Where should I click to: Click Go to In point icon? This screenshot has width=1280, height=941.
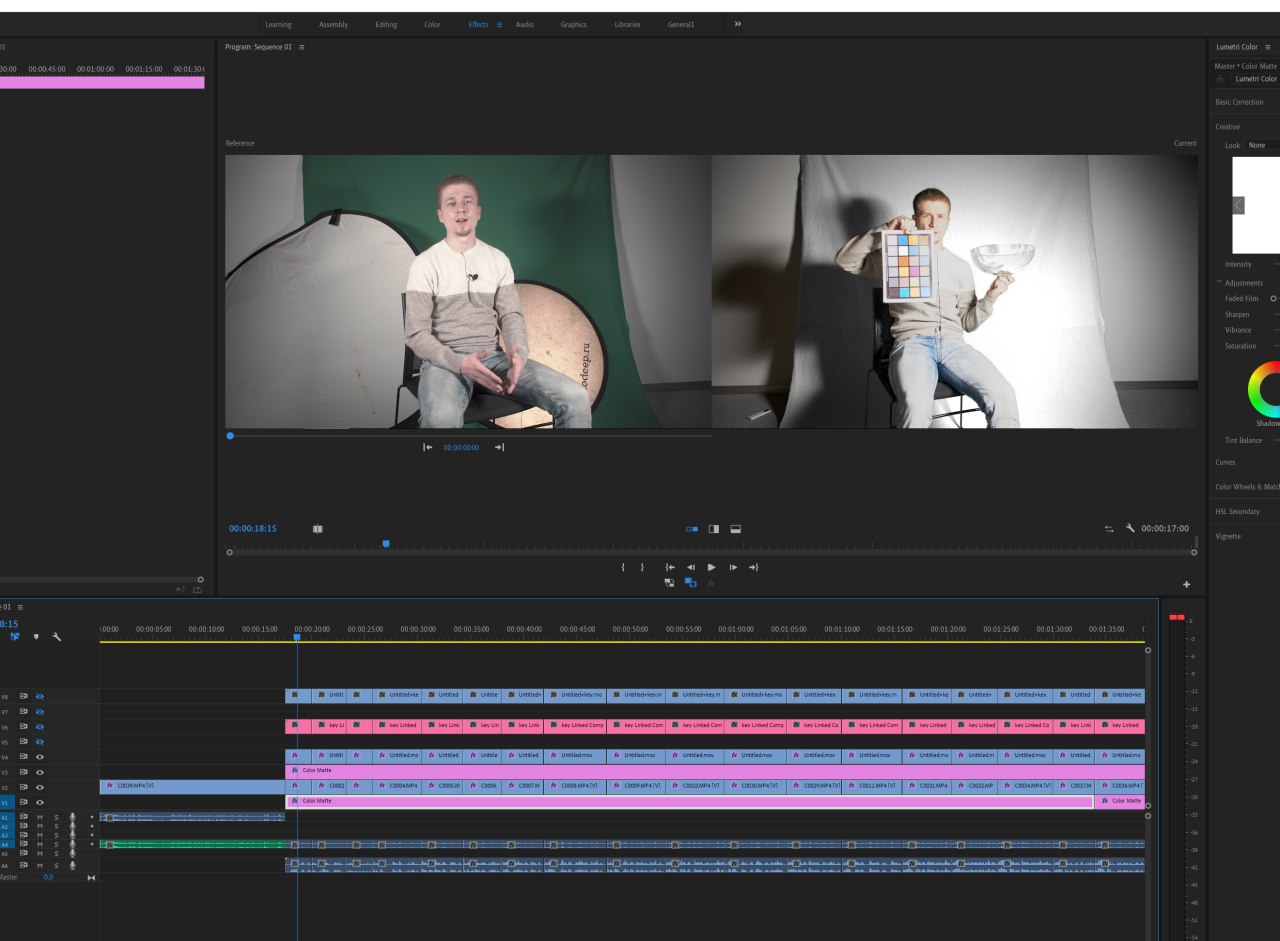669,567
